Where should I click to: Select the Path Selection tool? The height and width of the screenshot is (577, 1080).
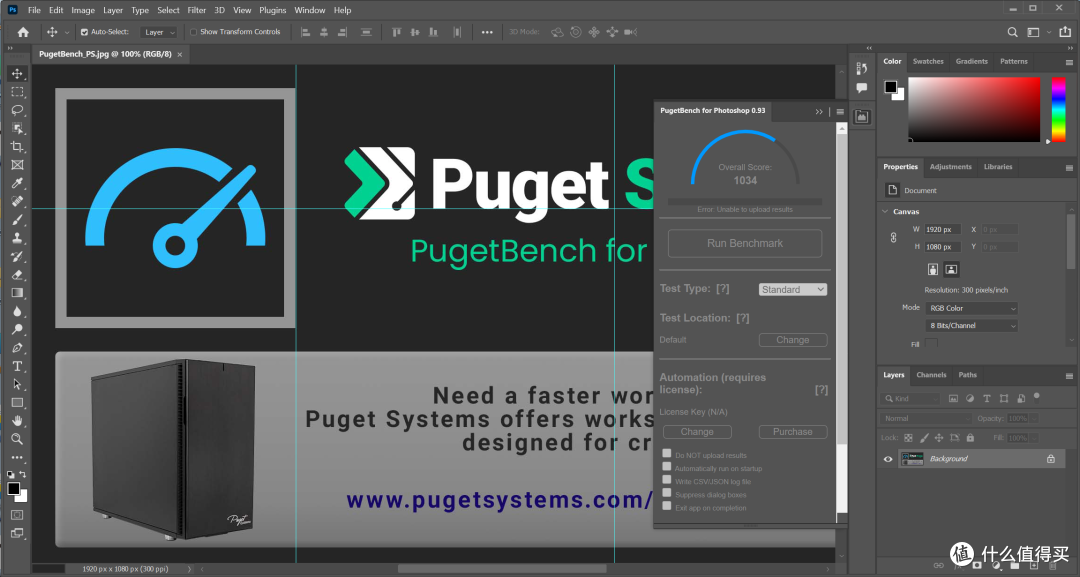click(17, 384)
